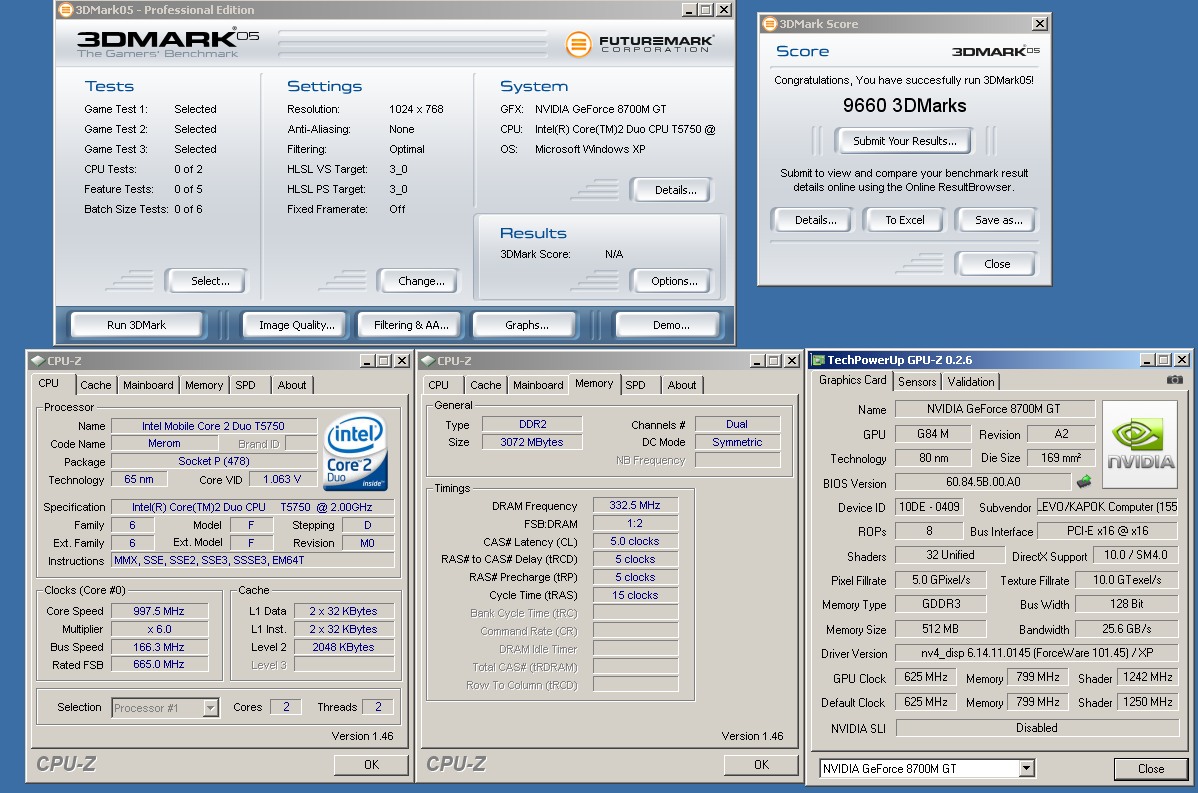Click Resolution value 1024 x 768

click(416, 109)
